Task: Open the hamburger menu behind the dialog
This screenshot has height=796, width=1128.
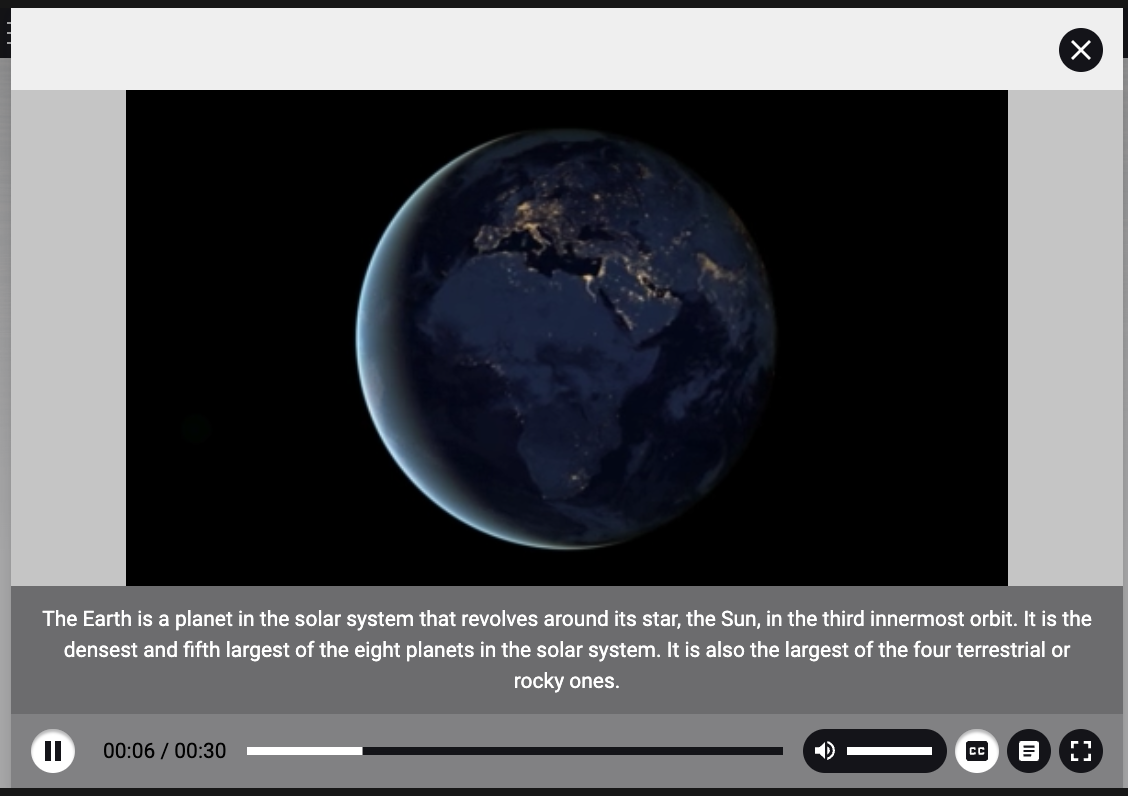Action: pyautogui.click(x=6, y=34)
